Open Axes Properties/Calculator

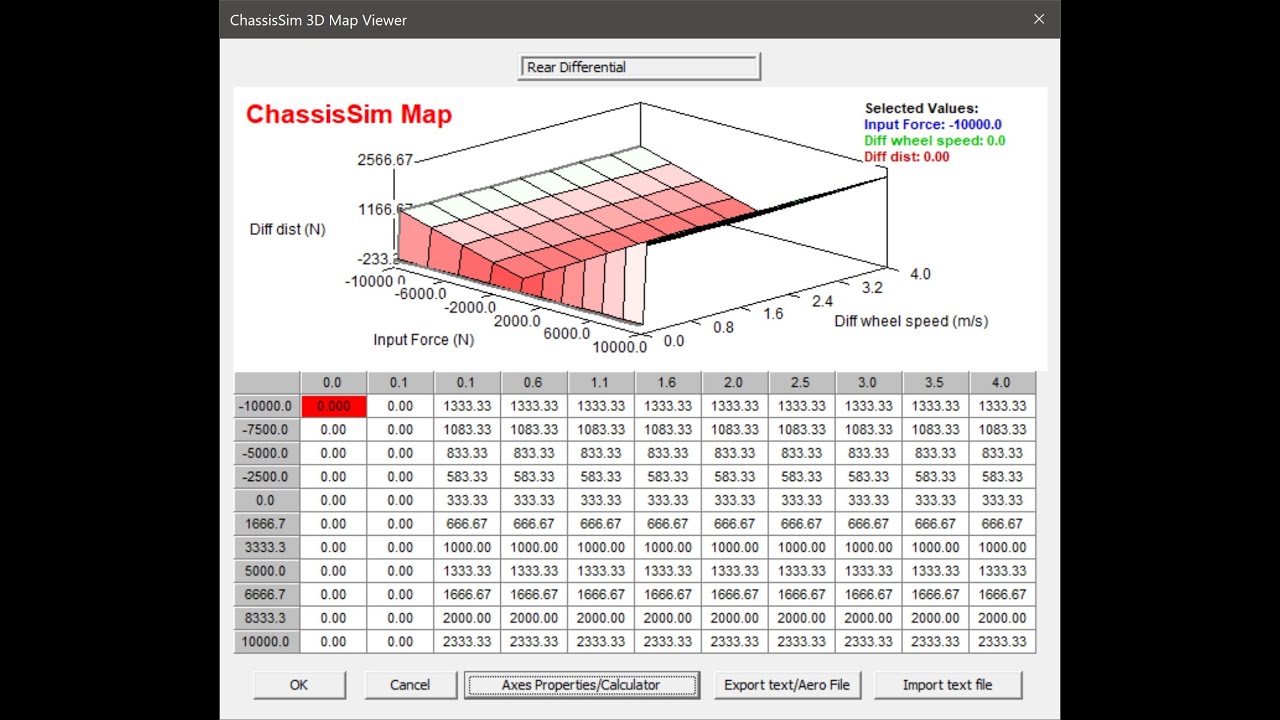tap(582, 685)
